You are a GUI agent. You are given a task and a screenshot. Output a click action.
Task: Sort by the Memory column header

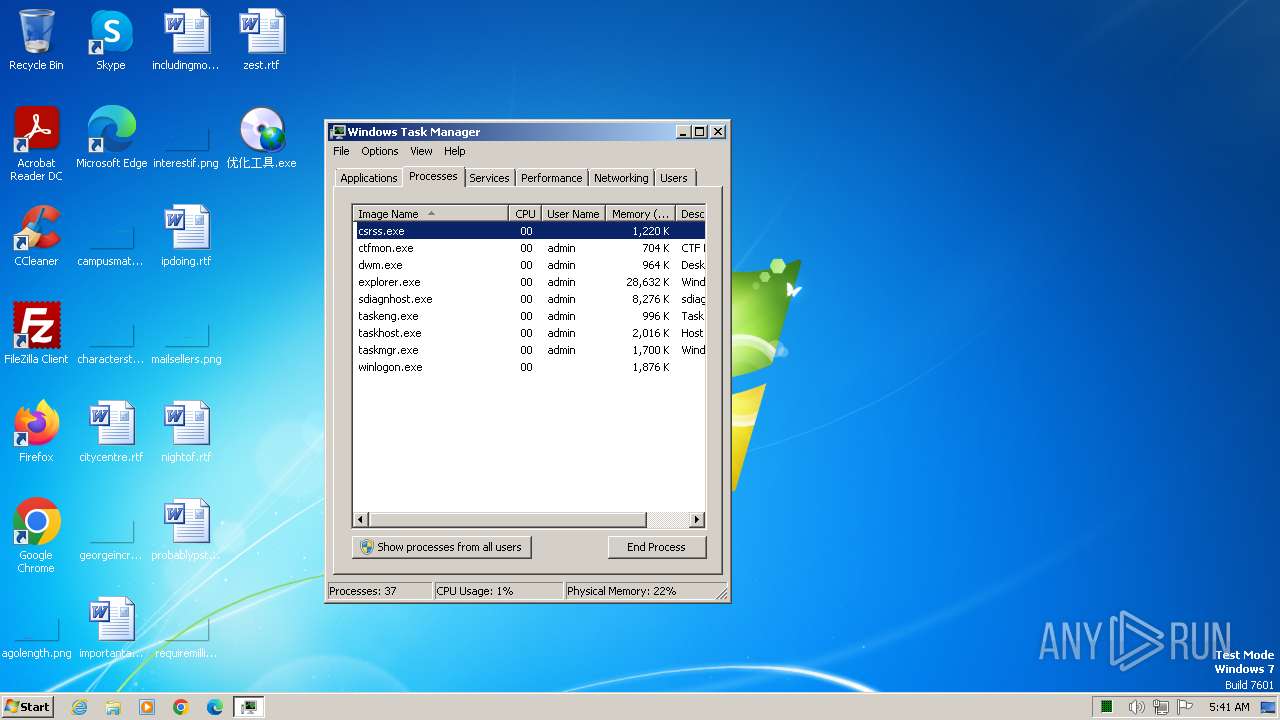click(x=641, y=214)
